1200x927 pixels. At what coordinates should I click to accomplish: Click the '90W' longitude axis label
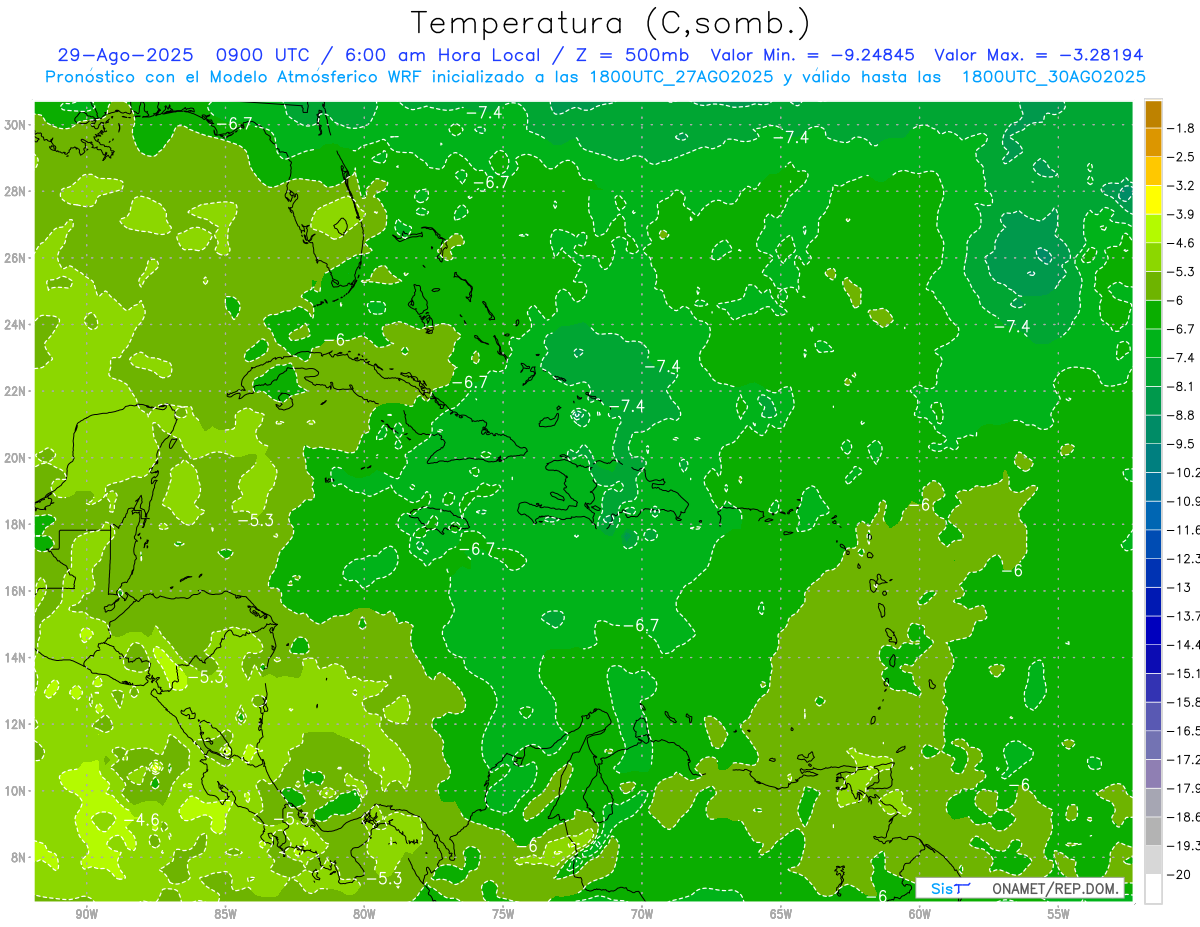point(86,913)
